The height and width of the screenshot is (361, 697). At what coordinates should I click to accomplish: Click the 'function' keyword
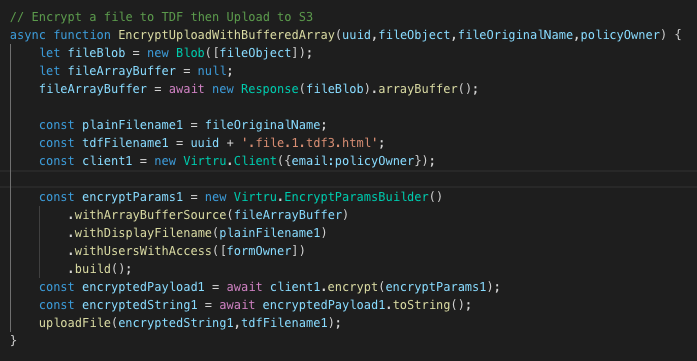82,35
